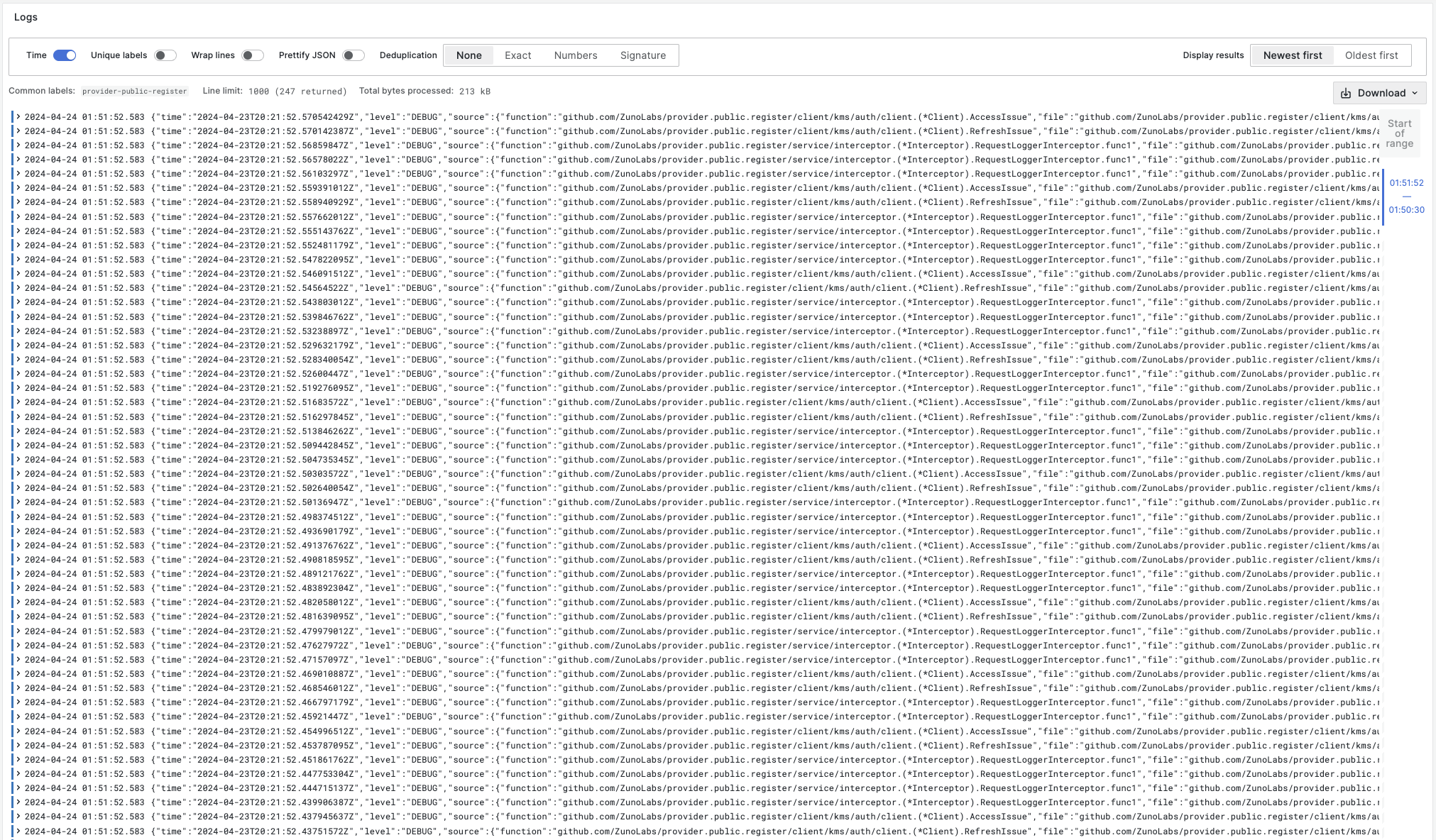Viewport: 1436px width, 840px height.
Task: Turn off the Time toggle
Action: [65, 55]
